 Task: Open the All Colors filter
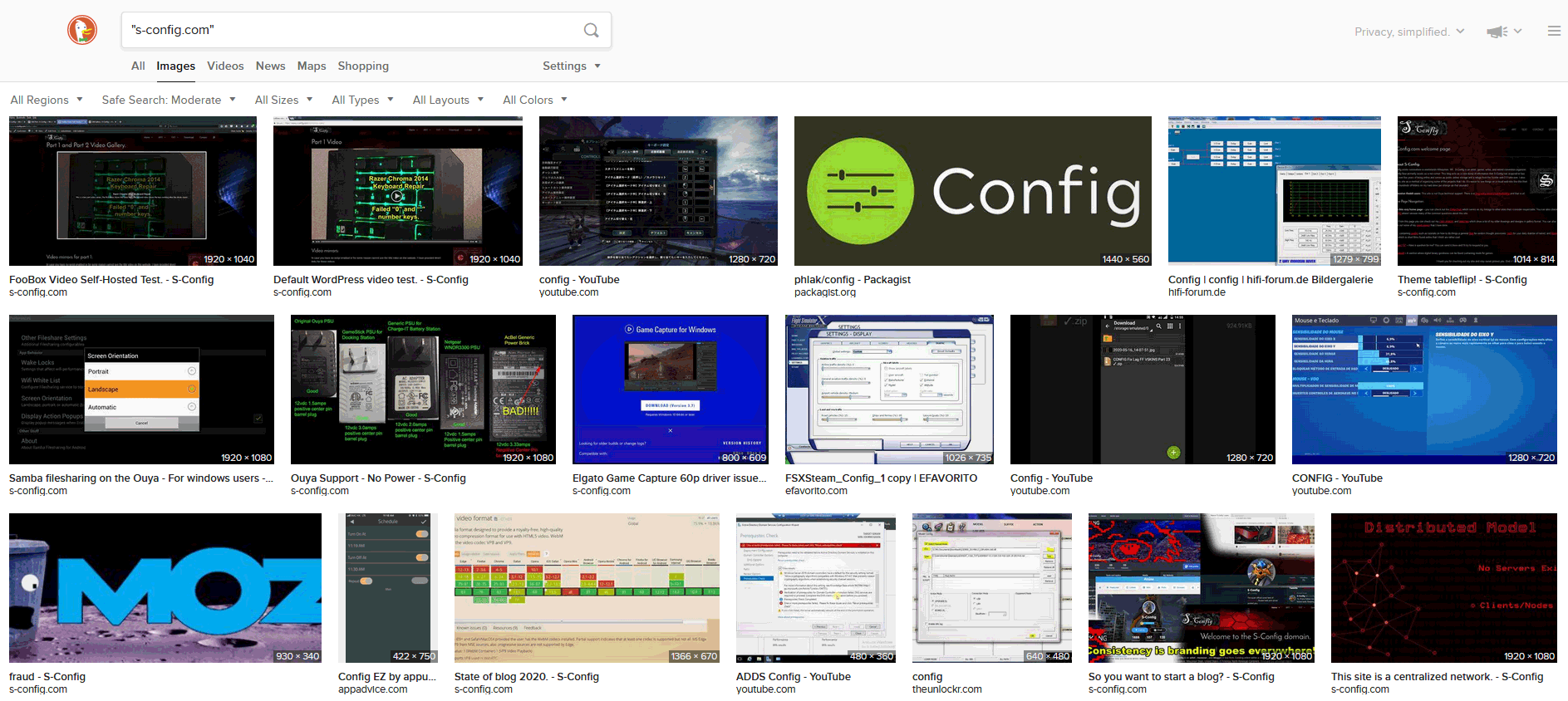pyautogui.click(x=534, y=100)
